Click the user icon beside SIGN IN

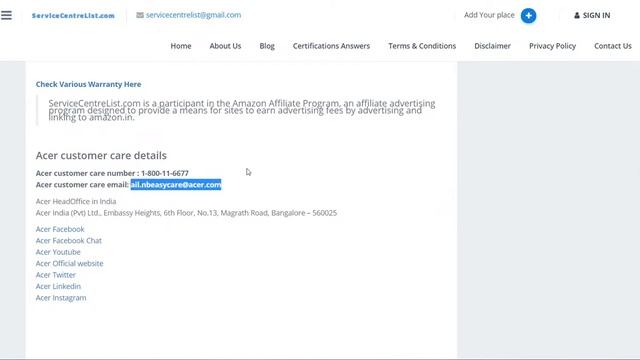click(x=577, y=16)
